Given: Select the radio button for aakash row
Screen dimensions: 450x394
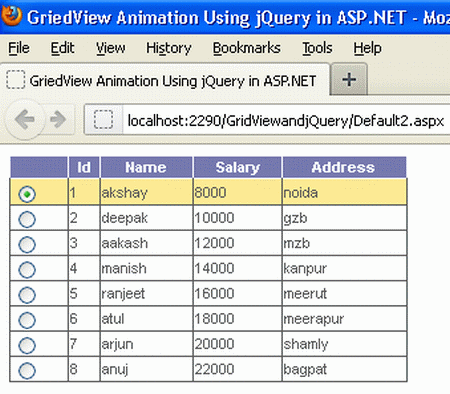Looking at the screenshot, I should coord(27,245).
